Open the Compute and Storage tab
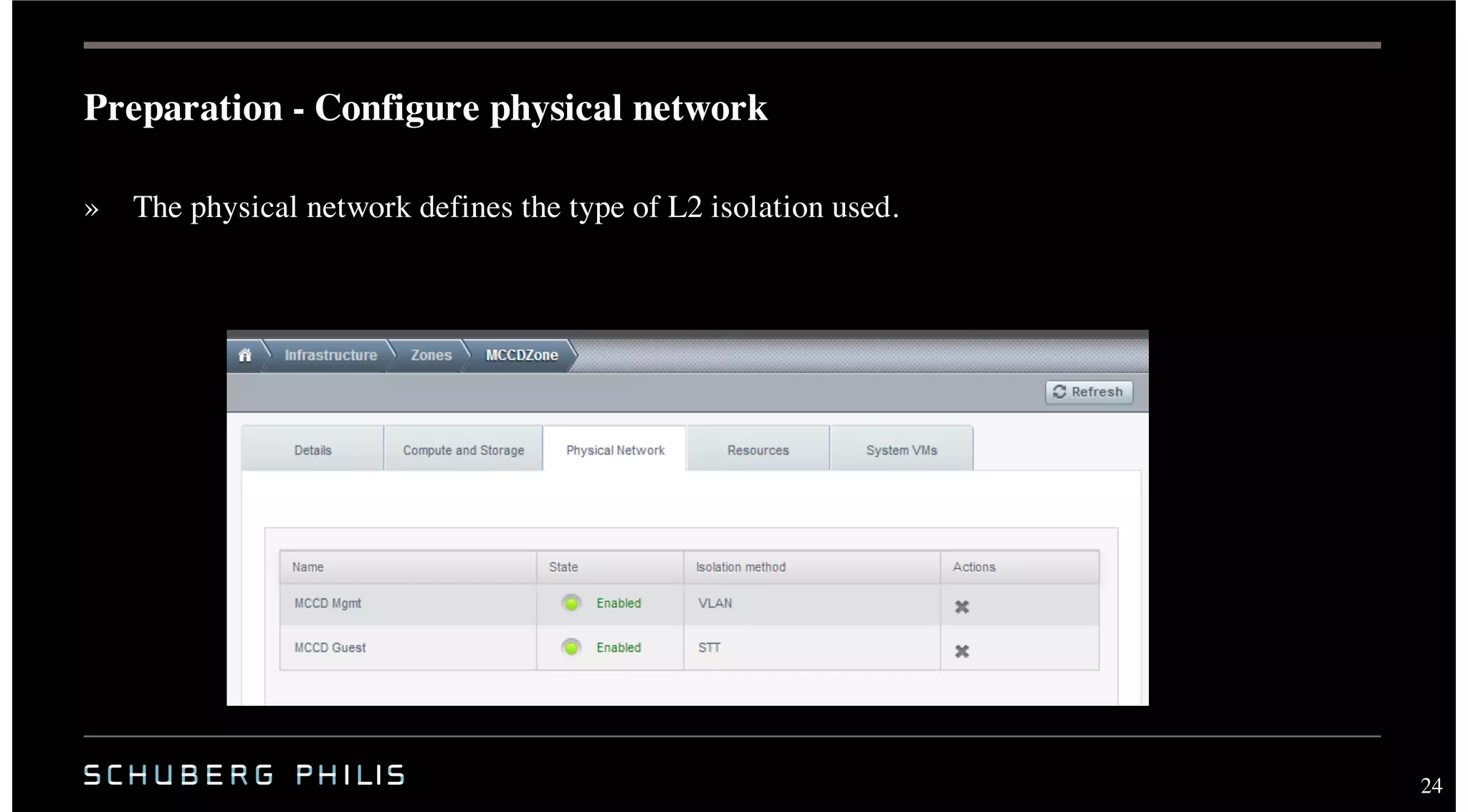Image resolution: width=1468 pixels, height=812 pixels. [x=464, y=450]
